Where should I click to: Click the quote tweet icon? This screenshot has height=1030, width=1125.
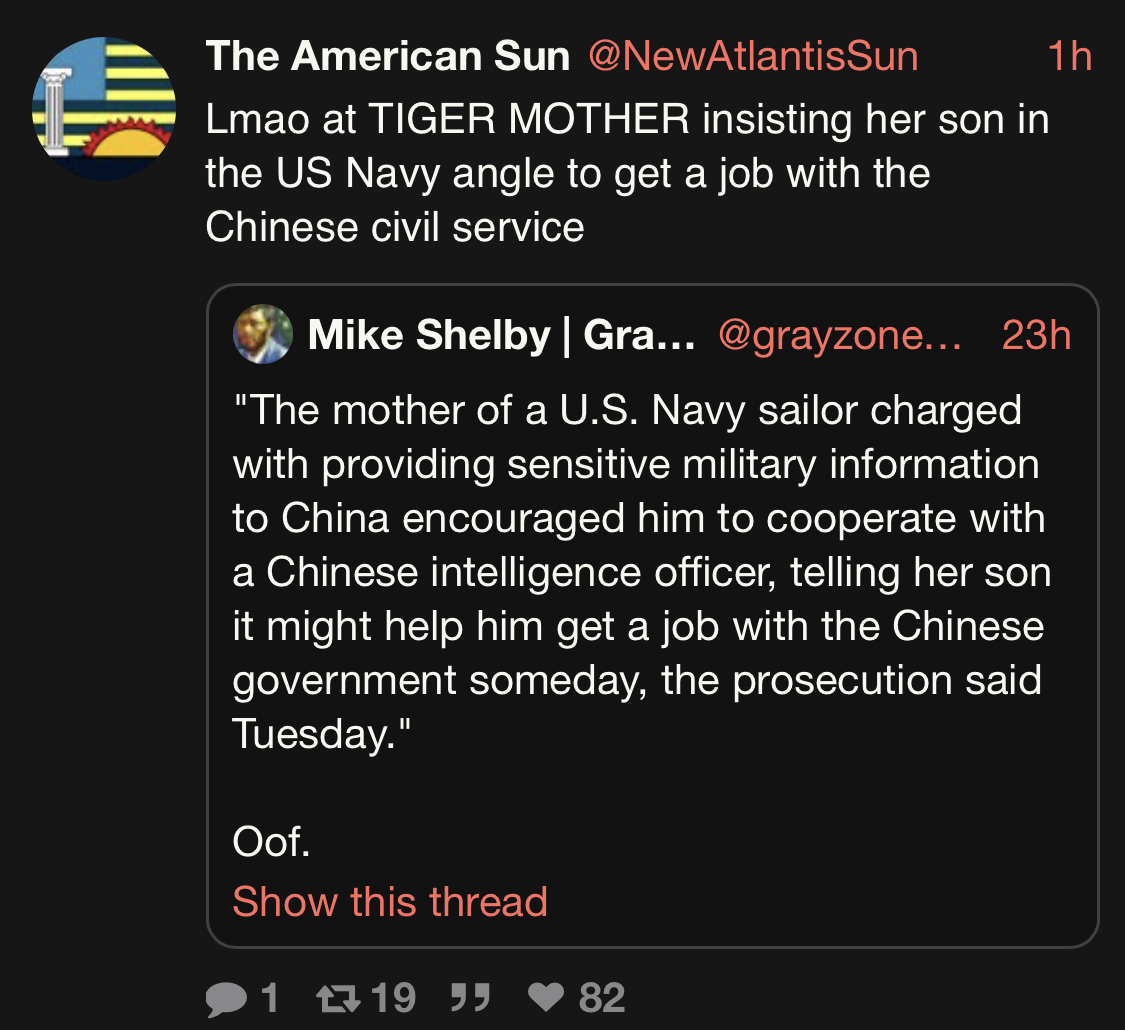[x=469, y=997]
